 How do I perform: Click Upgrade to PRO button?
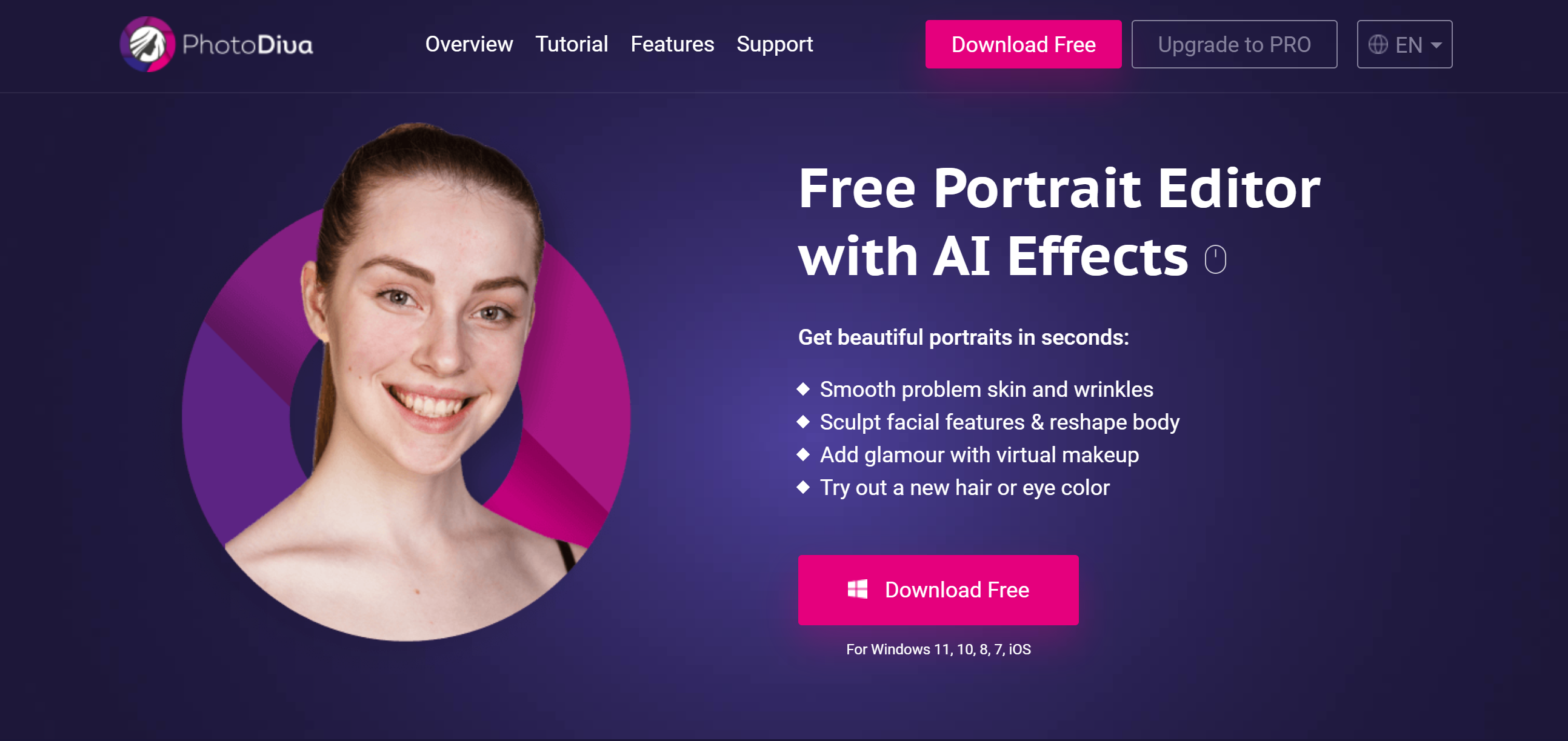point(1234,44)
